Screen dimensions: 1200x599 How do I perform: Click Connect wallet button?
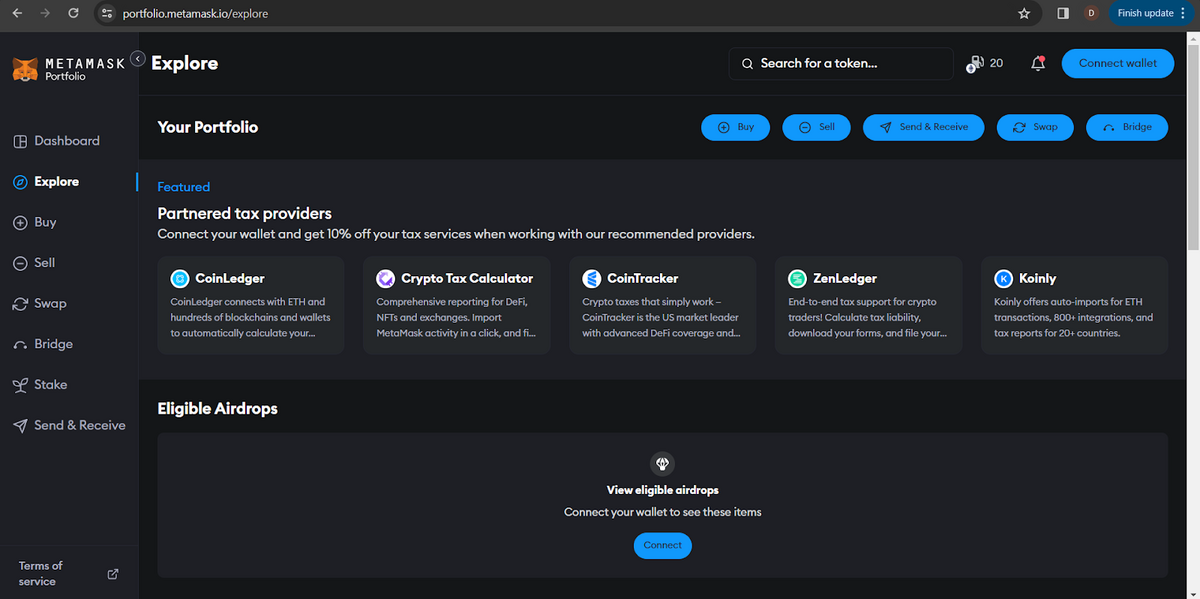coord(1117,63)
